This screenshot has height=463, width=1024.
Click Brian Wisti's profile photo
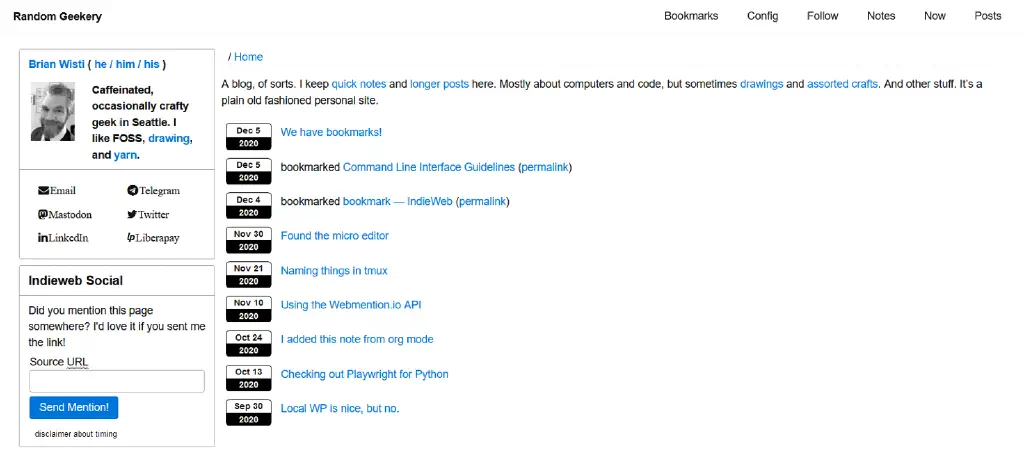pos(53,111)
